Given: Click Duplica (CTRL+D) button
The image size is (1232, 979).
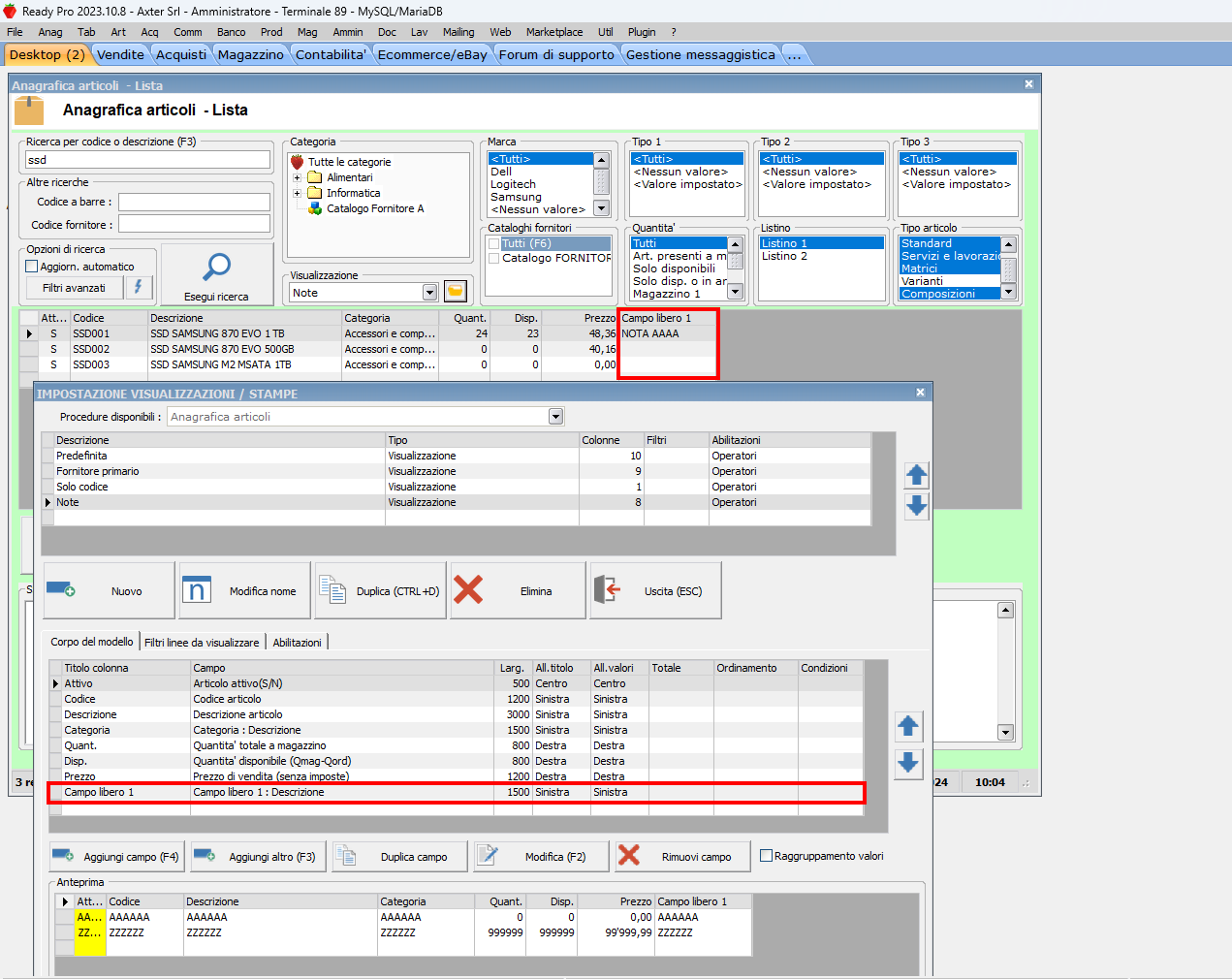Looking at the screenshot, I should tap(381, 590).
